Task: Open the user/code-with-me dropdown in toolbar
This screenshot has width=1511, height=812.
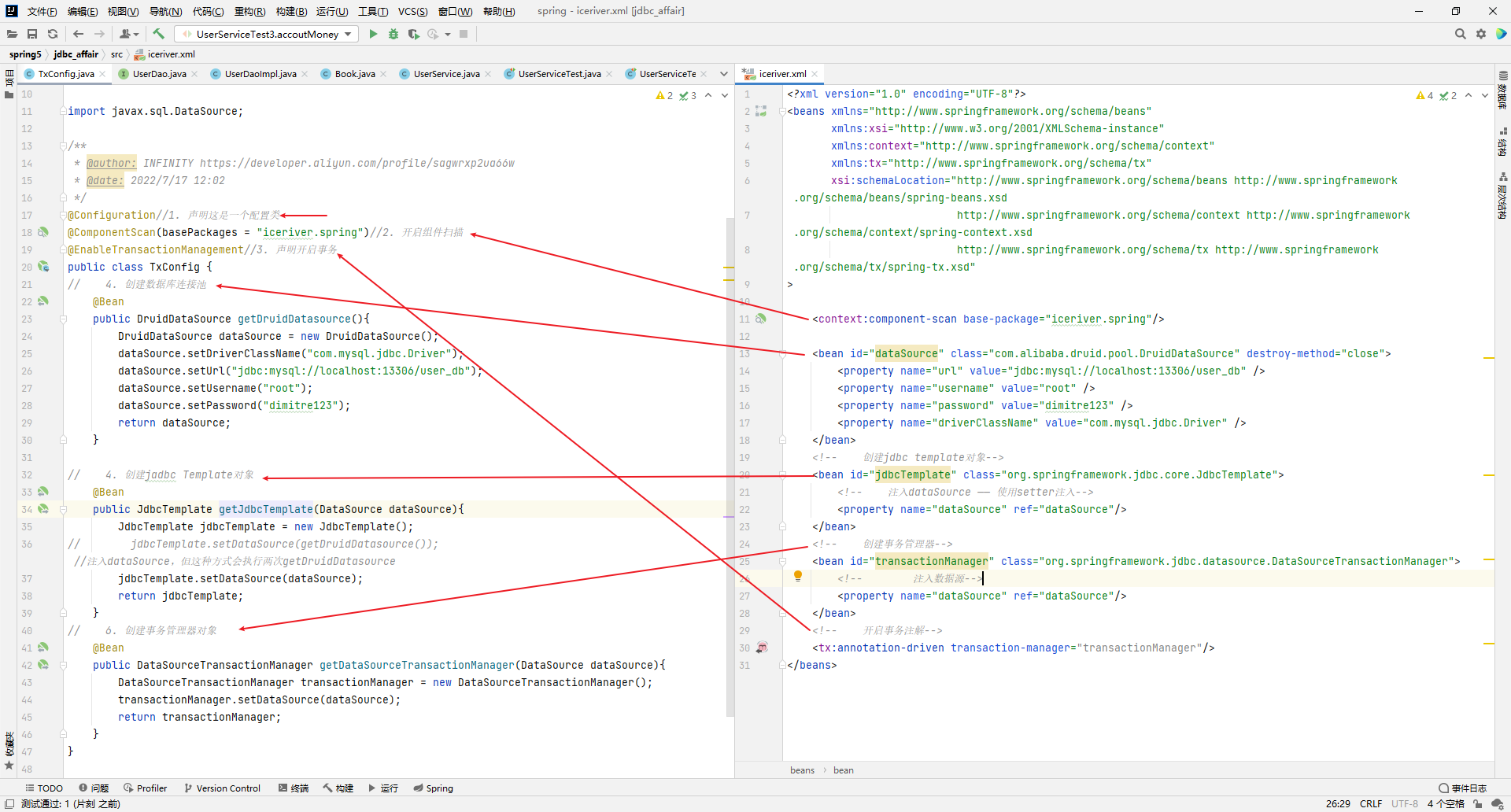Action: [x=129, y=34]
